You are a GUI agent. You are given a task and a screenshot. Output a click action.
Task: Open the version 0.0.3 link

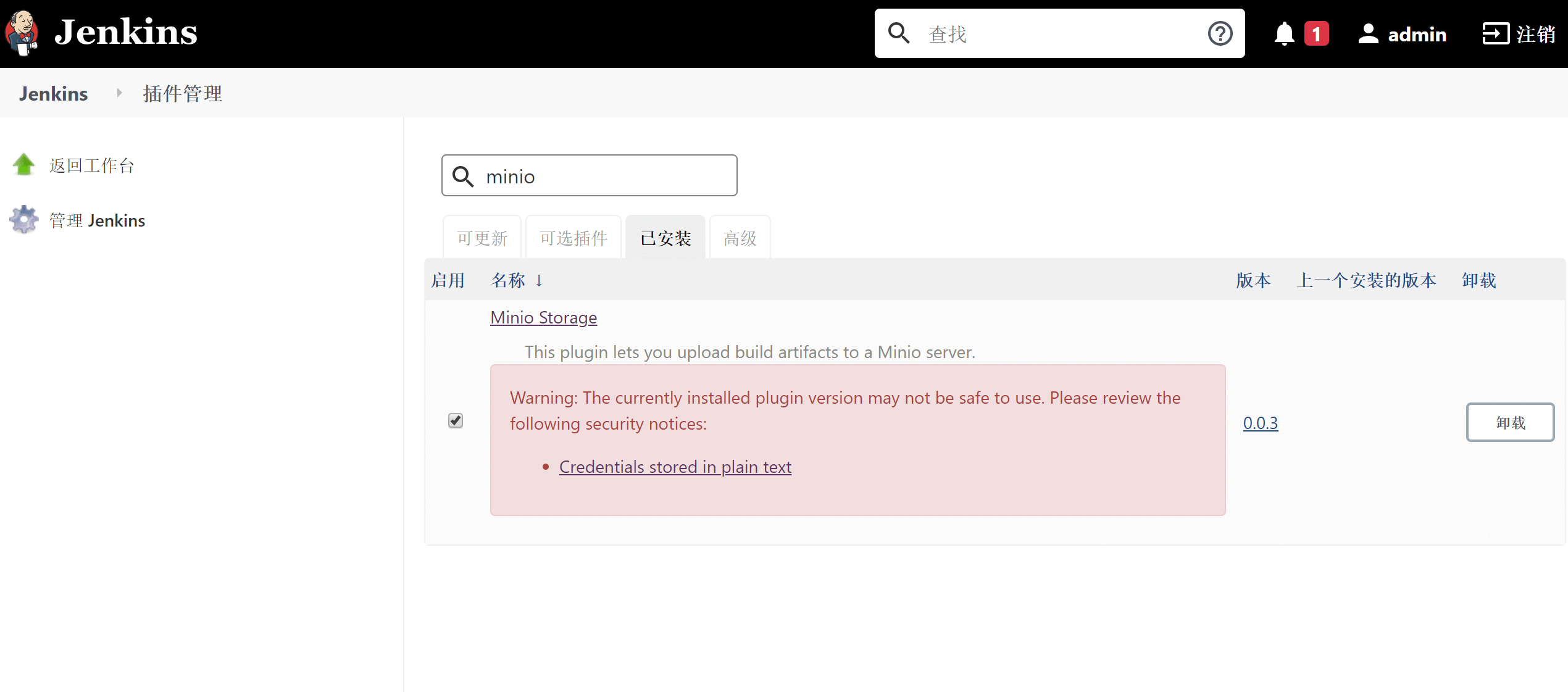[x=1261, y=423]
